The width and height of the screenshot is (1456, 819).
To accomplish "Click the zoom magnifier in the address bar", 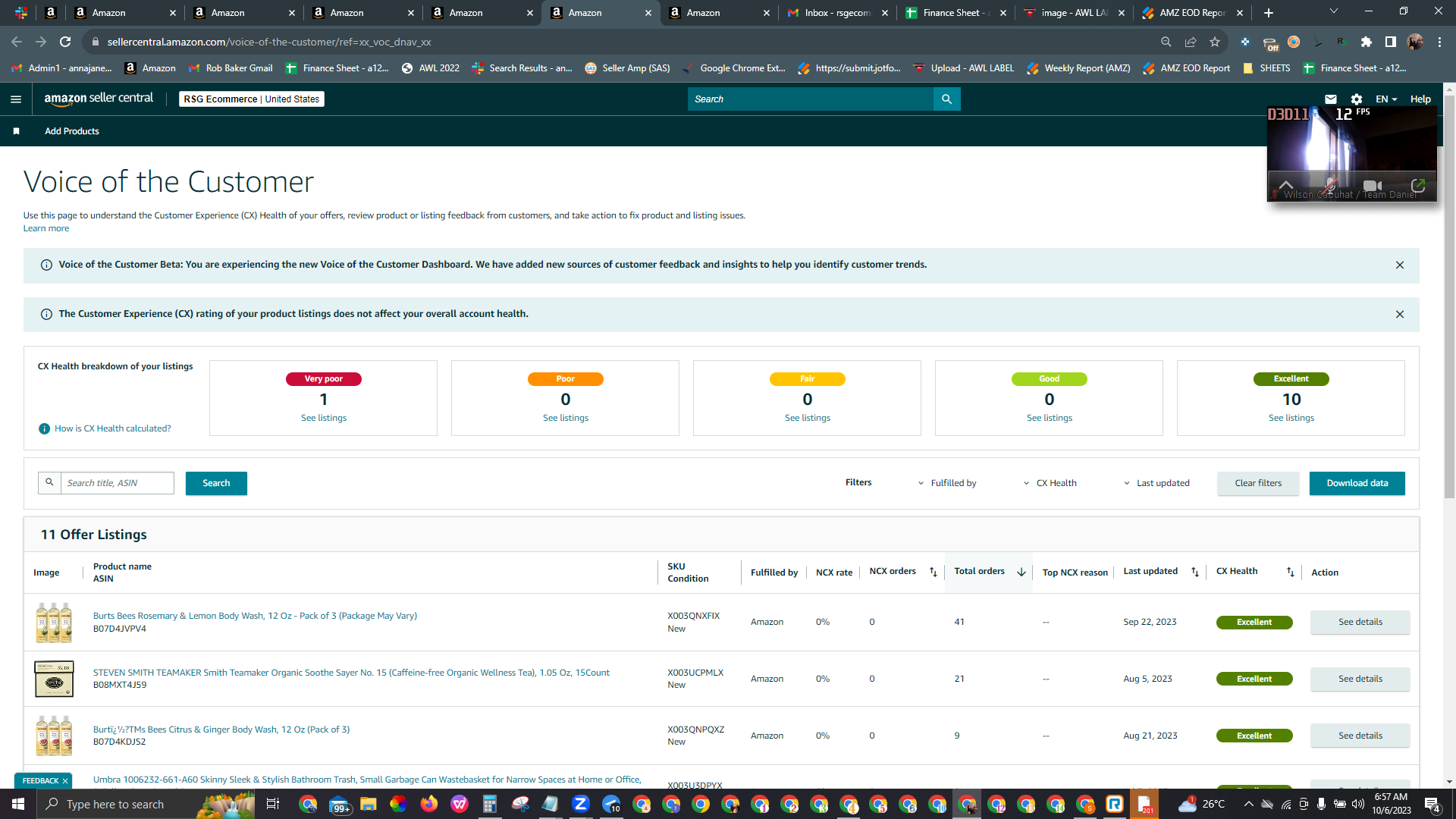I will click(x=1166, y=42).
